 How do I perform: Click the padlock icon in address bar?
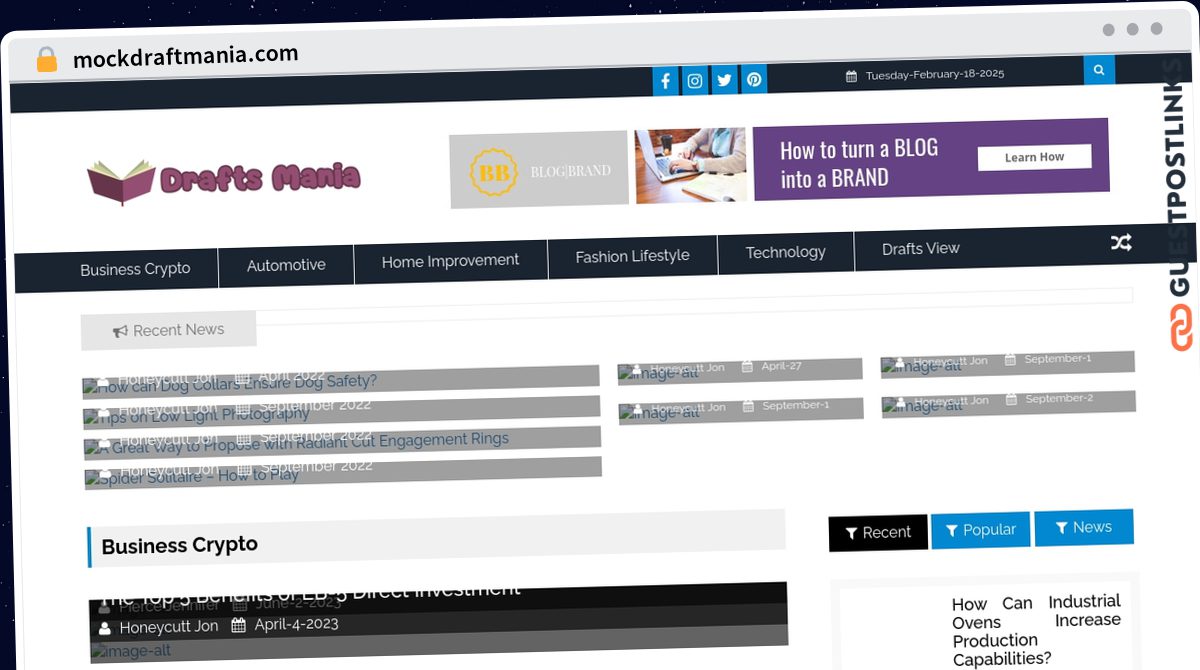tap(46, 60)
